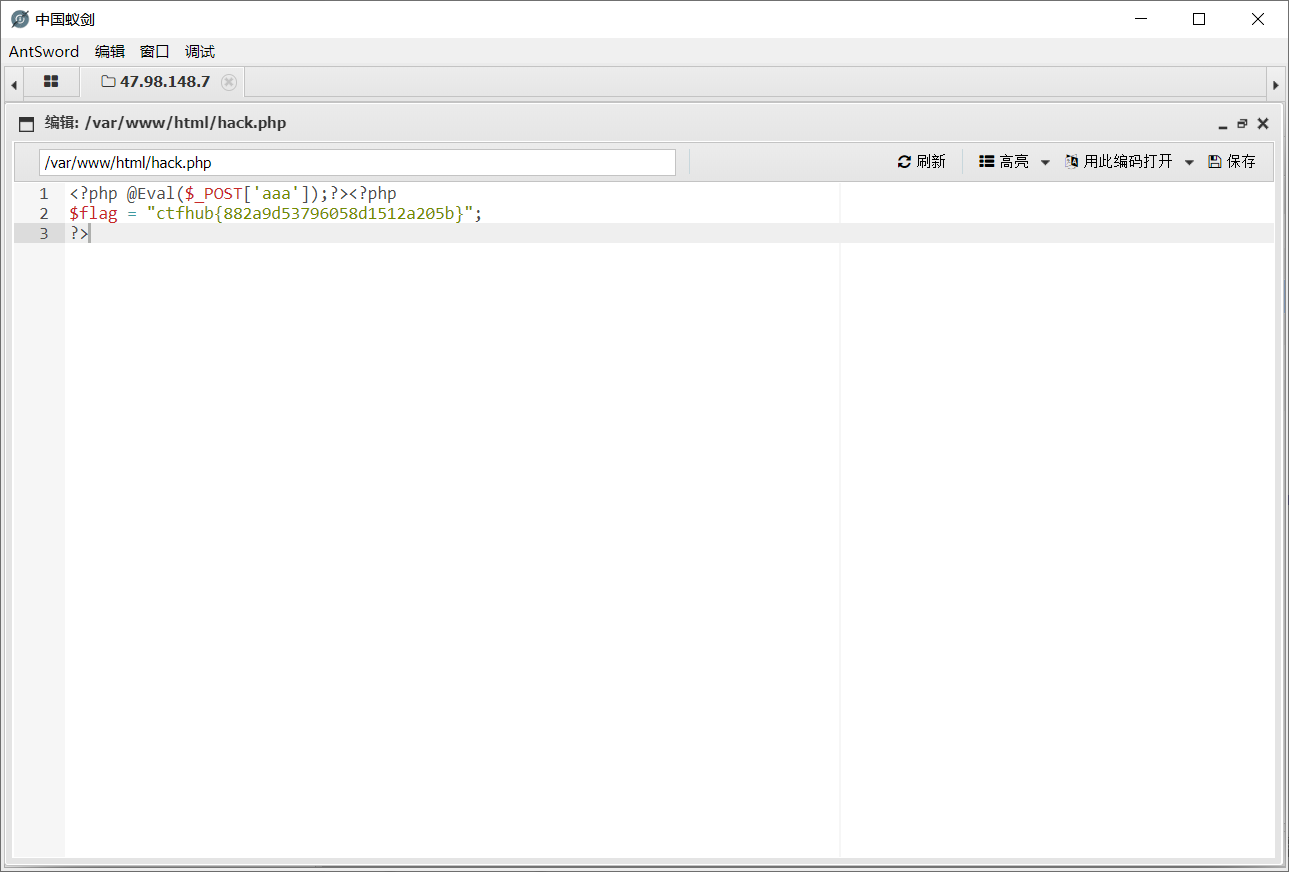The width and height of the screenshot is (1289, 872).
Task: Click the closing ?> on line 3
Action: point(78,234)
